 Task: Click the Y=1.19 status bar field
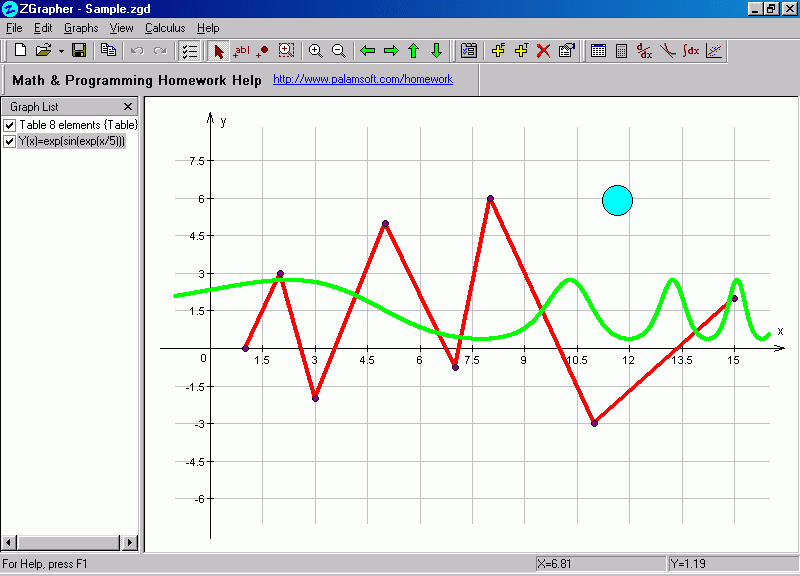(x=733, y=564)
